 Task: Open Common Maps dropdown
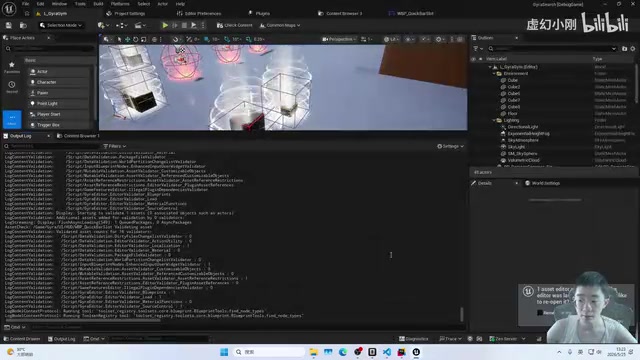[x=280, y=25]
